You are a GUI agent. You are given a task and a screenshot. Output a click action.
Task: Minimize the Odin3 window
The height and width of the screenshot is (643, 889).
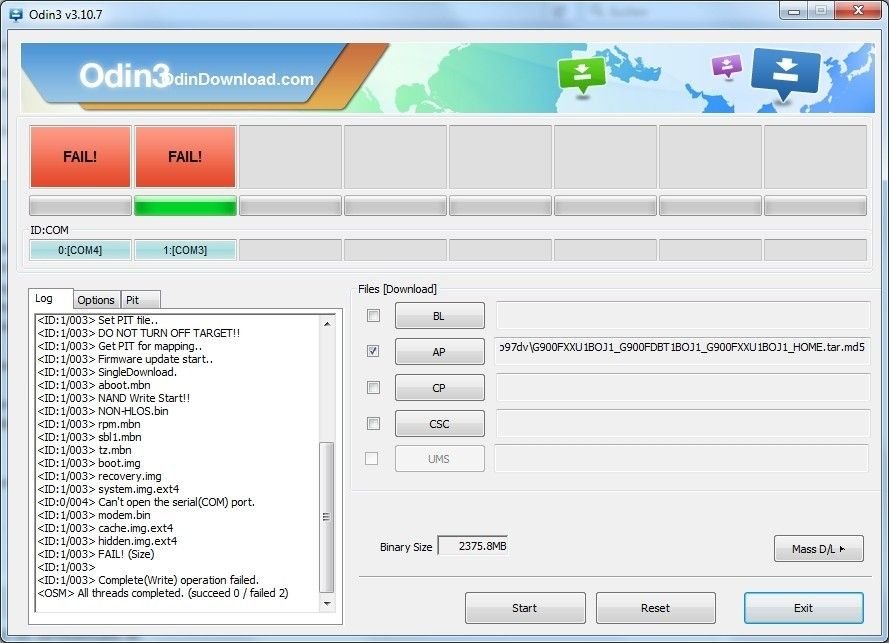point(793,11)
